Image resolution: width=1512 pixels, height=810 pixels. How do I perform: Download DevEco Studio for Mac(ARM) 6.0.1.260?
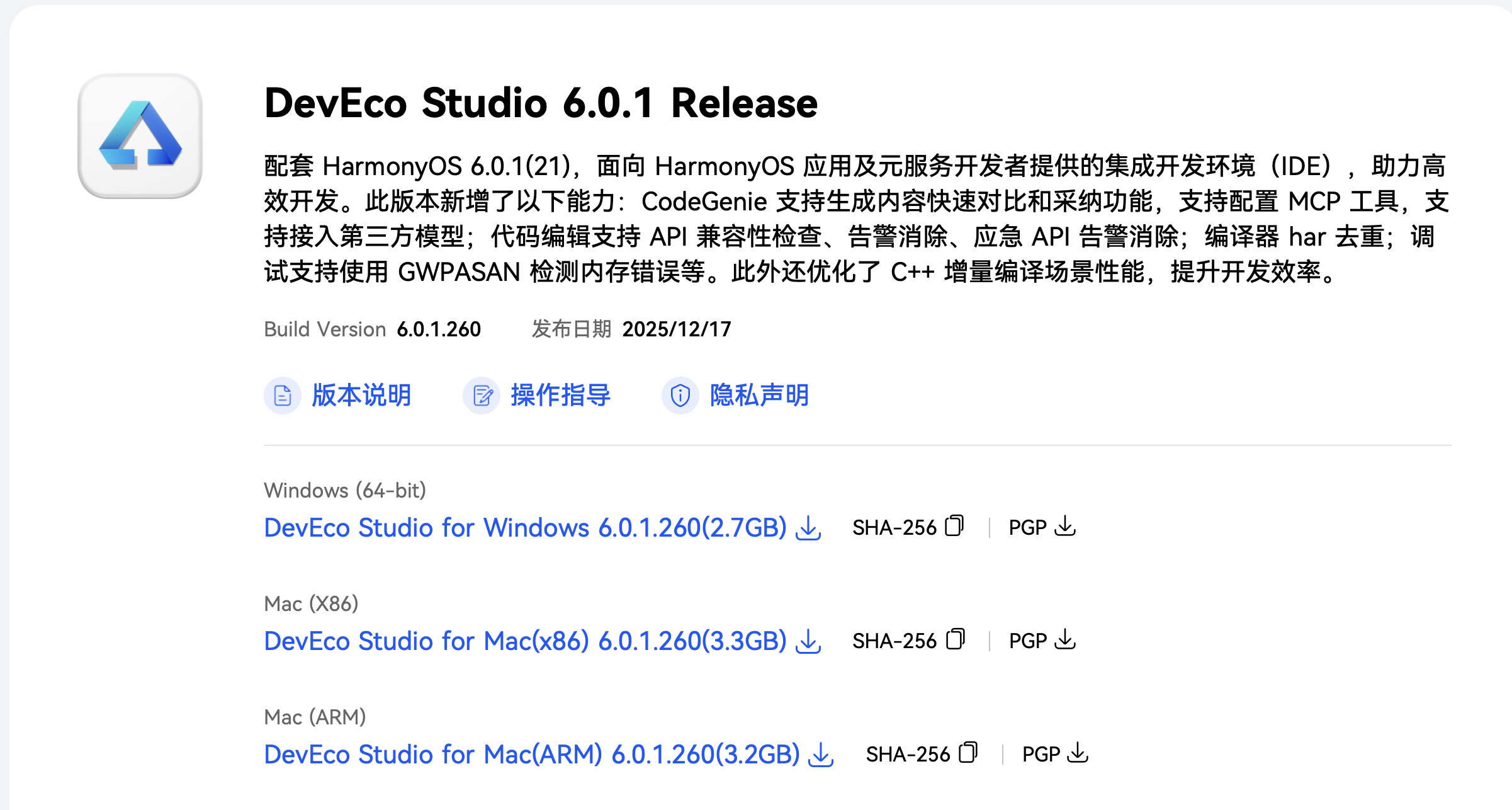(532, 755)
